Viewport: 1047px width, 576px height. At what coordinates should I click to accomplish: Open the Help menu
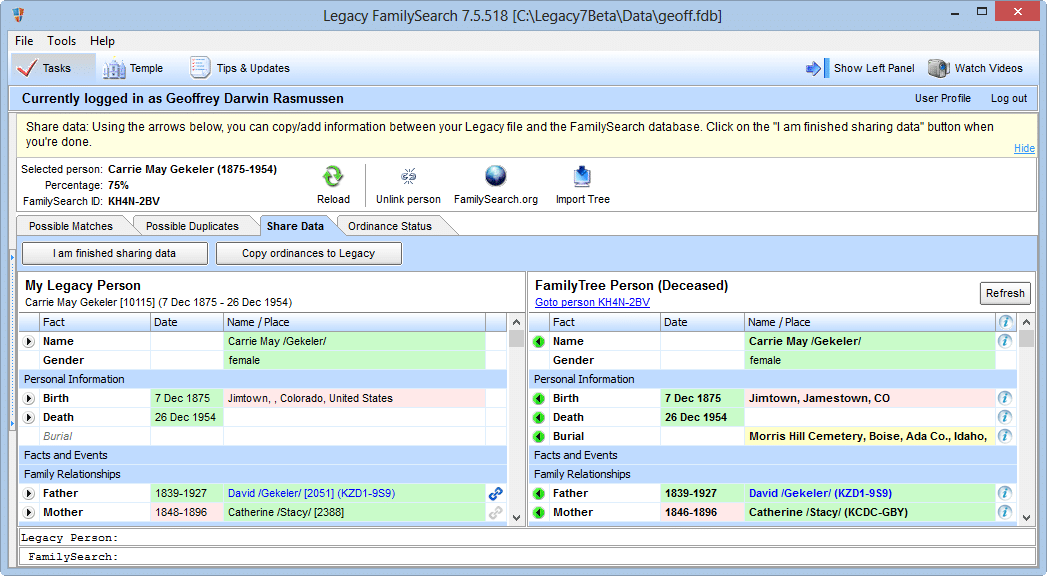click(x=102, y=41)
